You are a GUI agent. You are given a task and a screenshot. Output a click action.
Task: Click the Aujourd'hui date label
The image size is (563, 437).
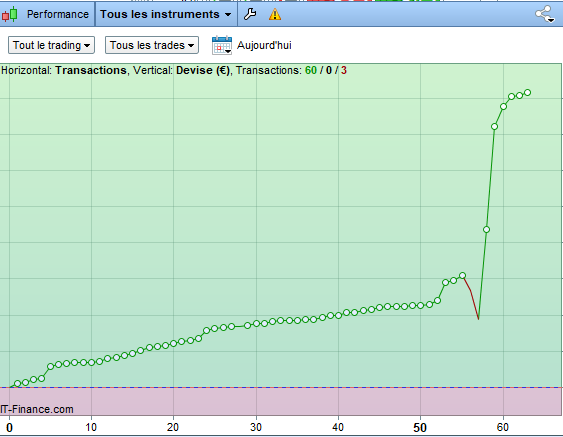click(x=264, y=46)
